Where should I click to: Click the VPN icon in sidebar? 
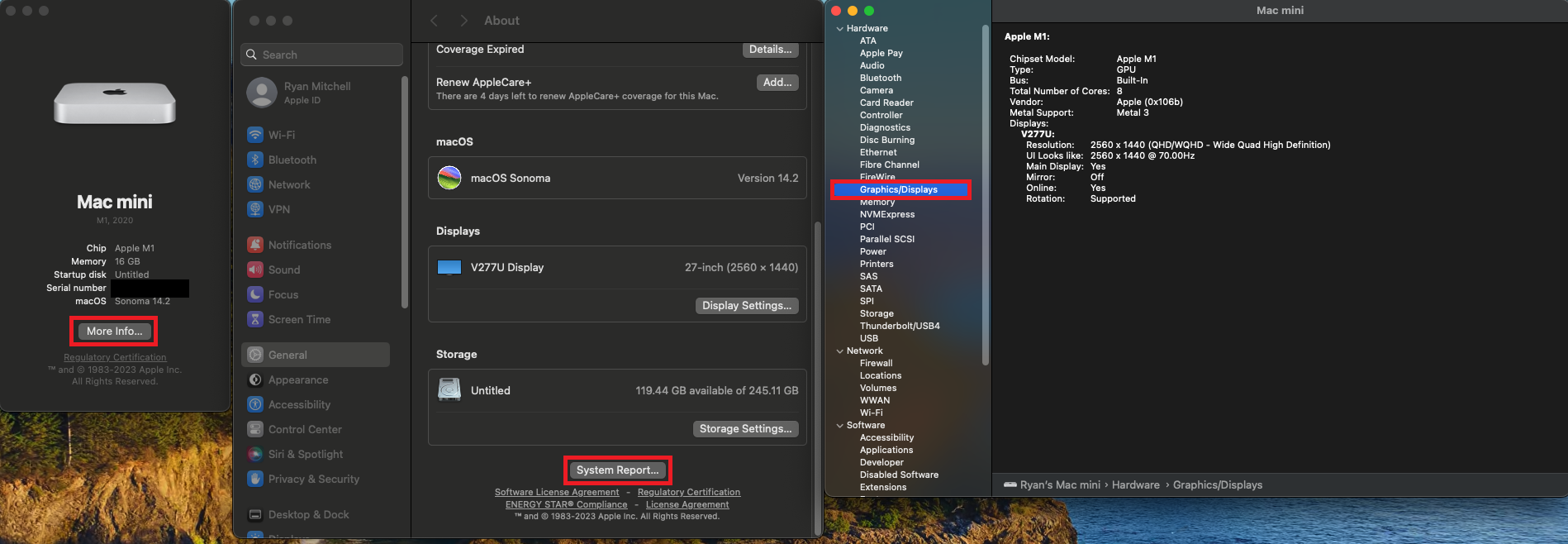click(x=255, y=209)
